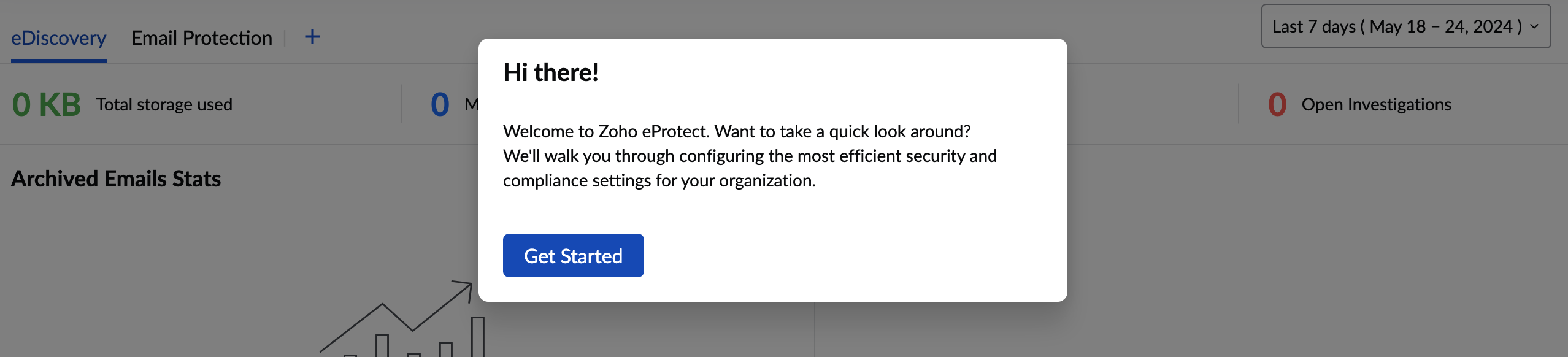Click the Open Investigations label
Image resolution: width=1568 pixels, height=357 pixels.
1376,104
